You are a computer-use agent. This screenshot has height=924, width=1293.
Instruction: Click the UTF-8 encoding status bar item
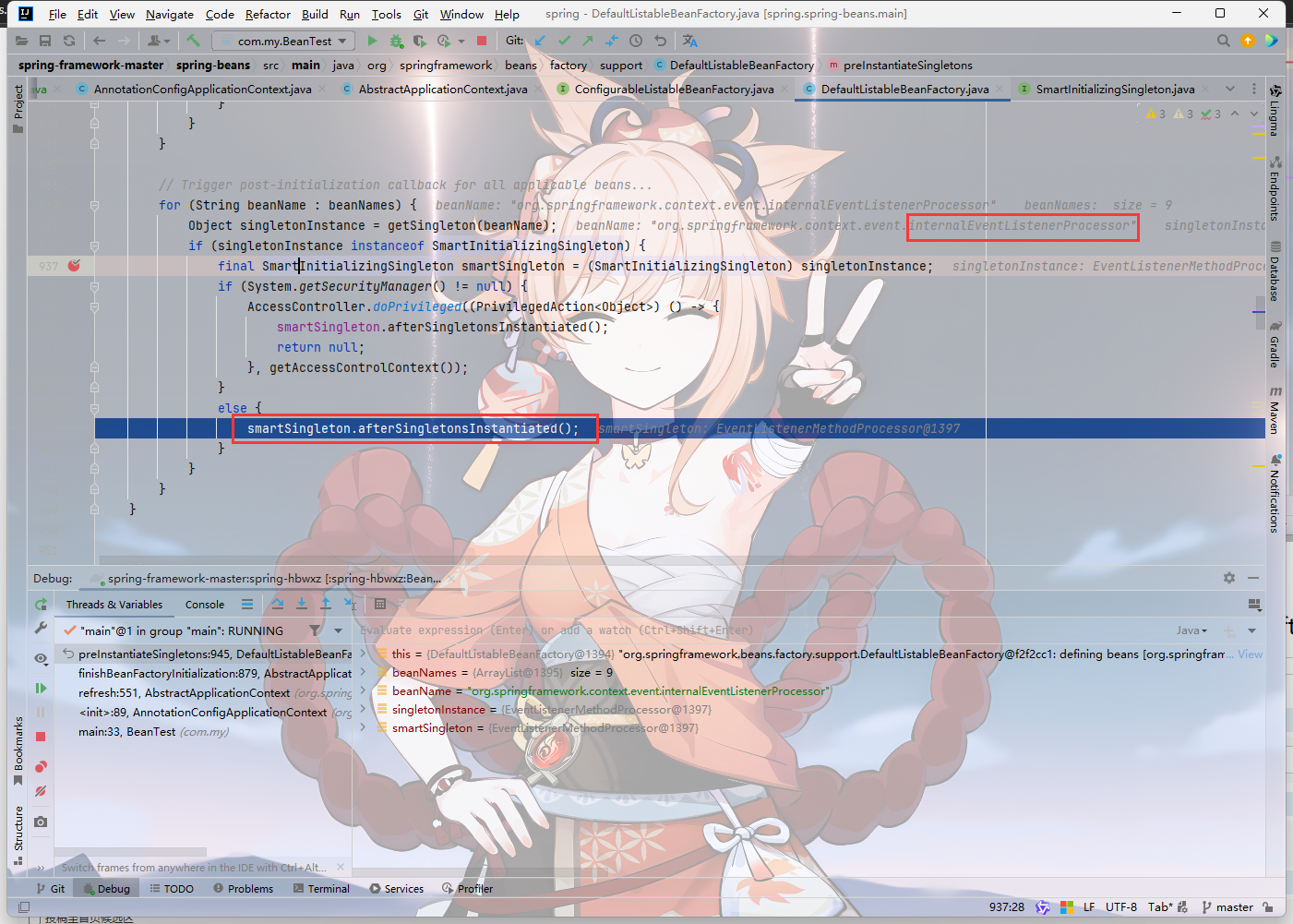click(1121, 907)
